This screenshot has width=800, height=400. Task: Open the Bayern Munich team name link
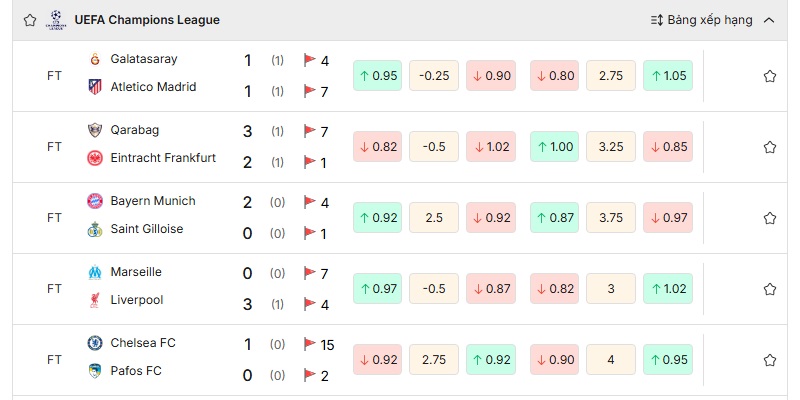[153, 201]
